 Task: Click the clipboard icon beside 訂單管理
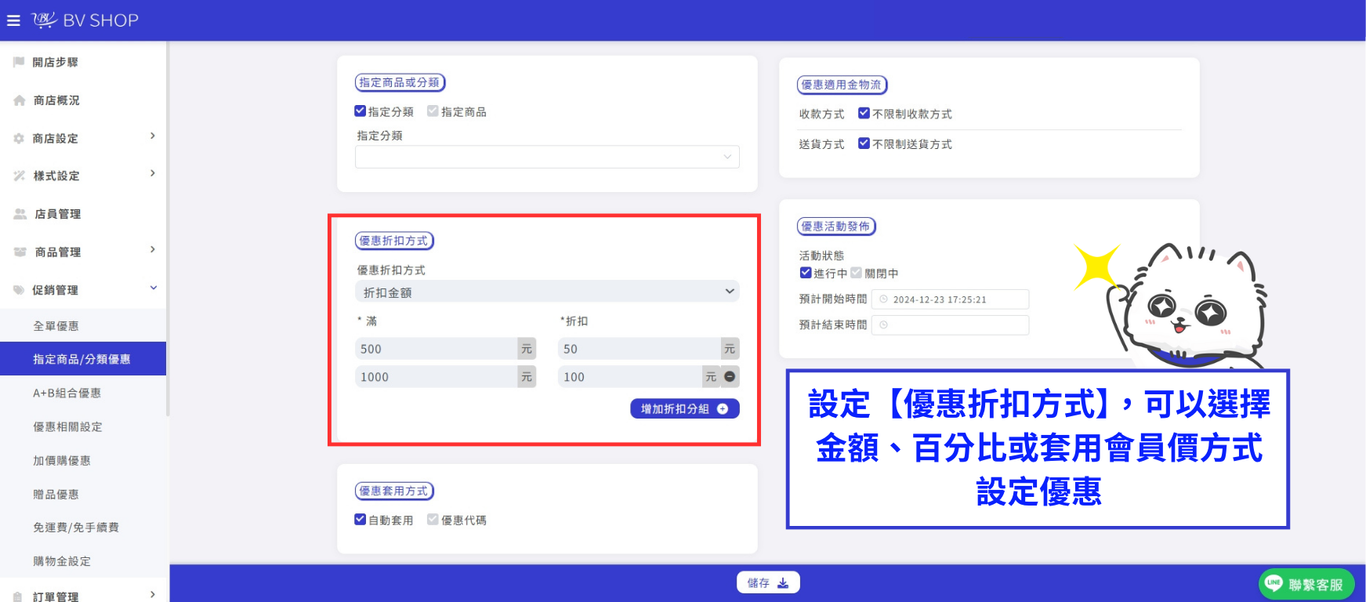coord(18,596)
